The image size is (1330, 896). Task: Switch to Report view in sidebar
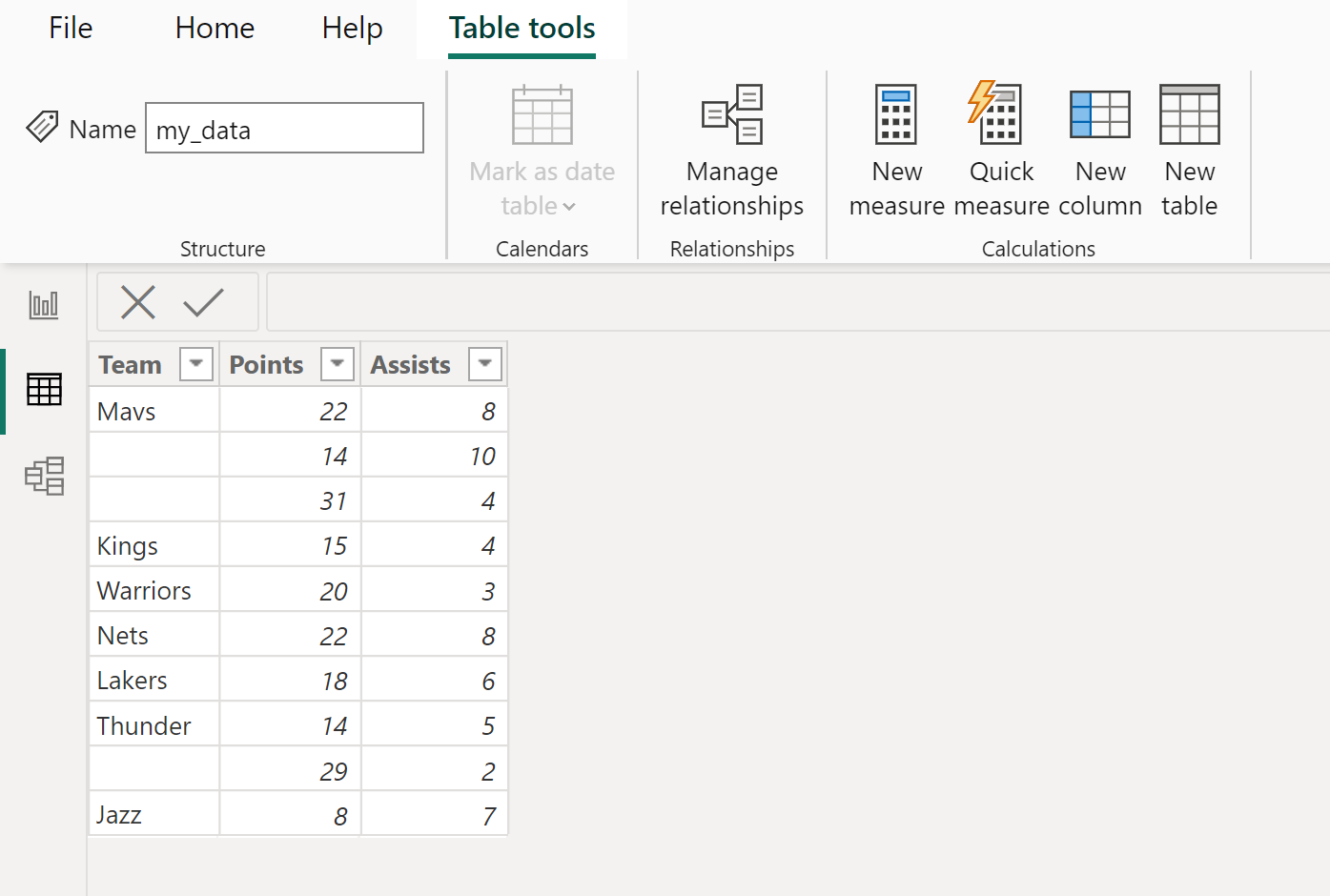[43, 304]
